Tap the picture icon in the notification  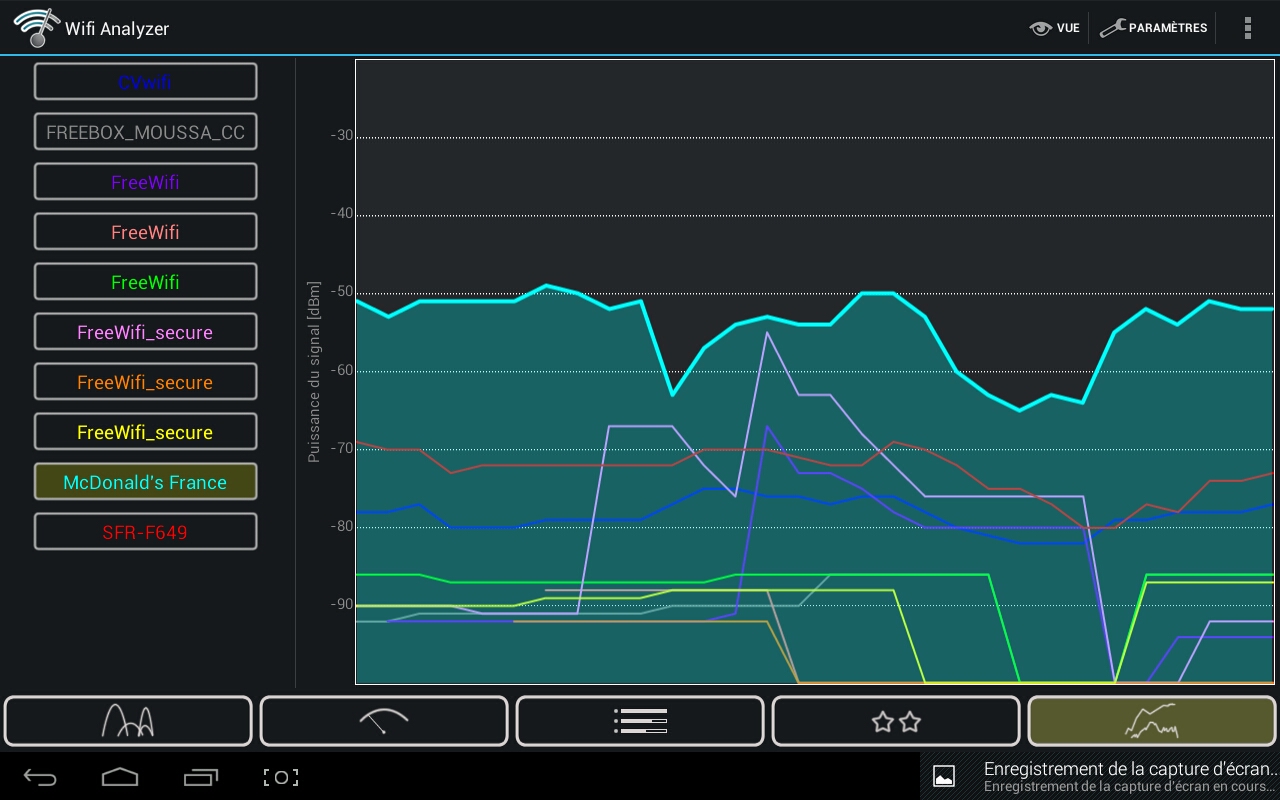click(x=943, y=776)
